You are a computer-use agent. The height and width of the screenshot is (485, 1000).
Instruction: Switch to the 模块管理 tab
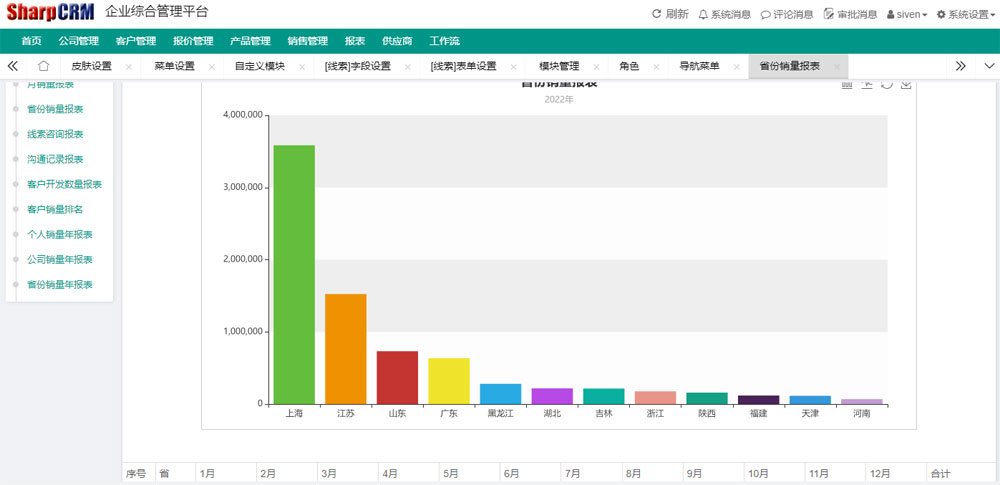559,66
